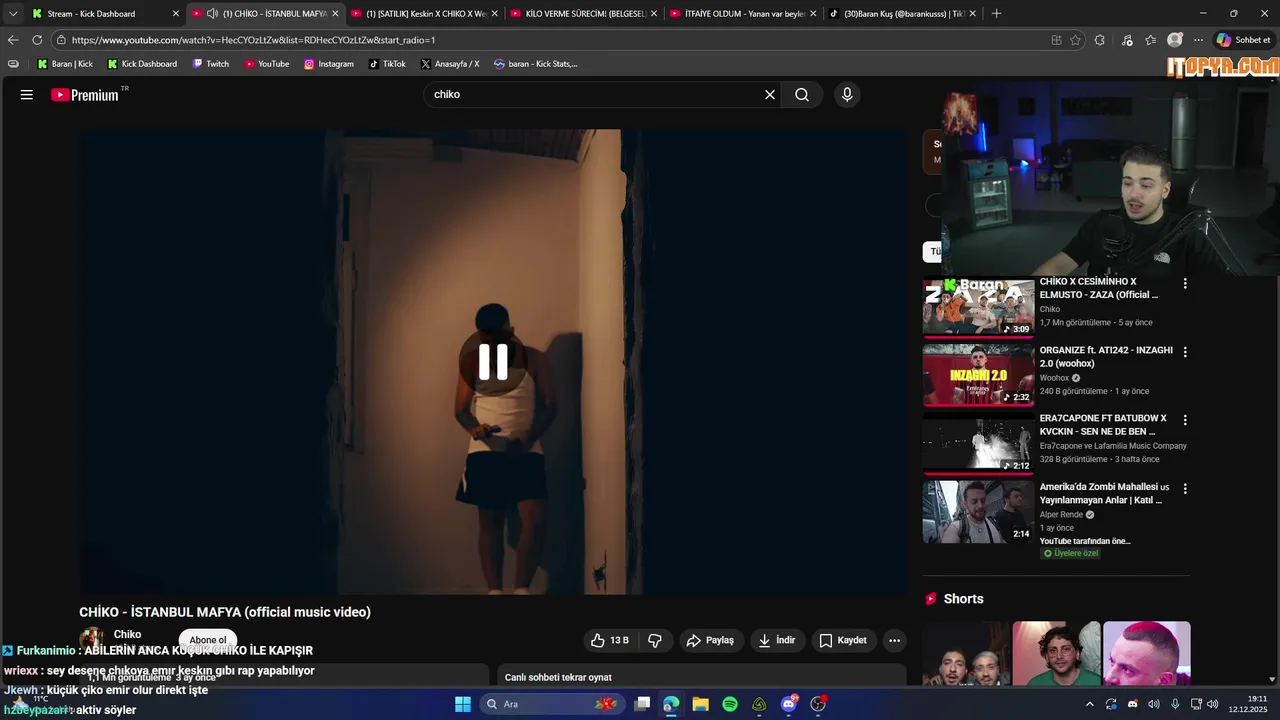
Task: Switch to the KİLO VERME SÜRECİM tab
Action: (586, 13)
